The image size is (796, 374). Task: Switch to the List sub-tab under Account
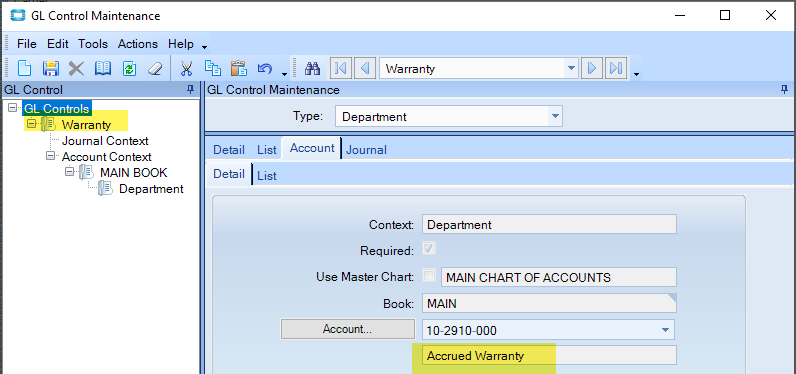tap(267, 176)
